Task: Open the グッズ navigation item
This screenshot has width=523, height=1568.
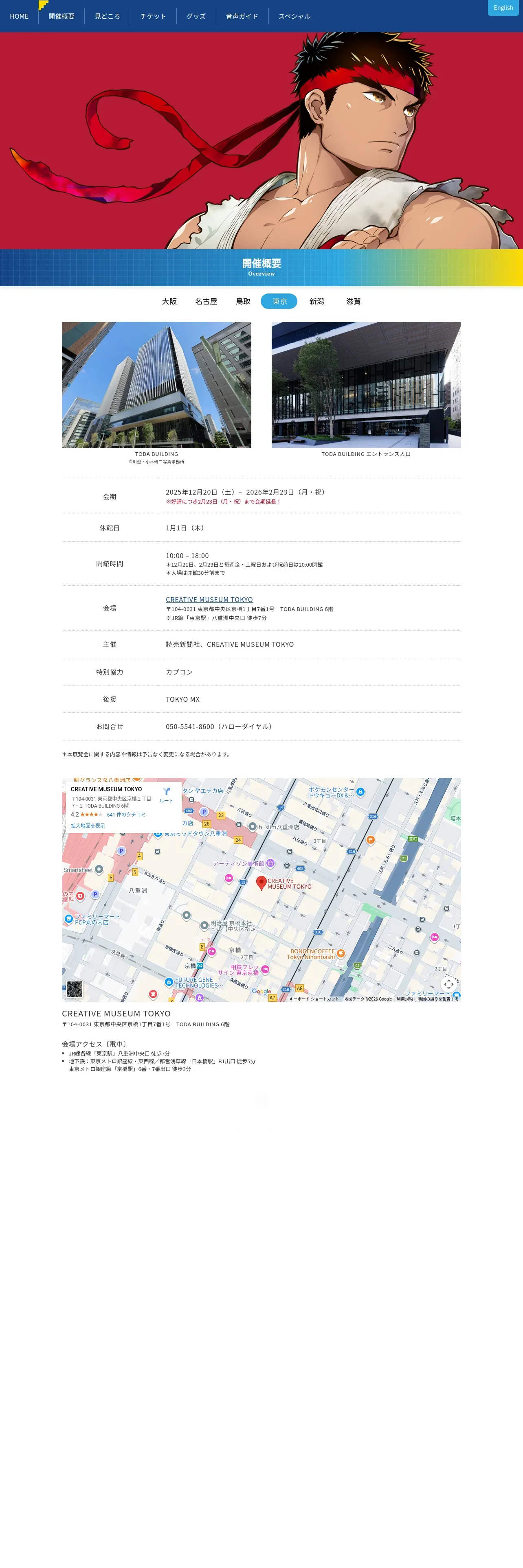Action: 196,16
